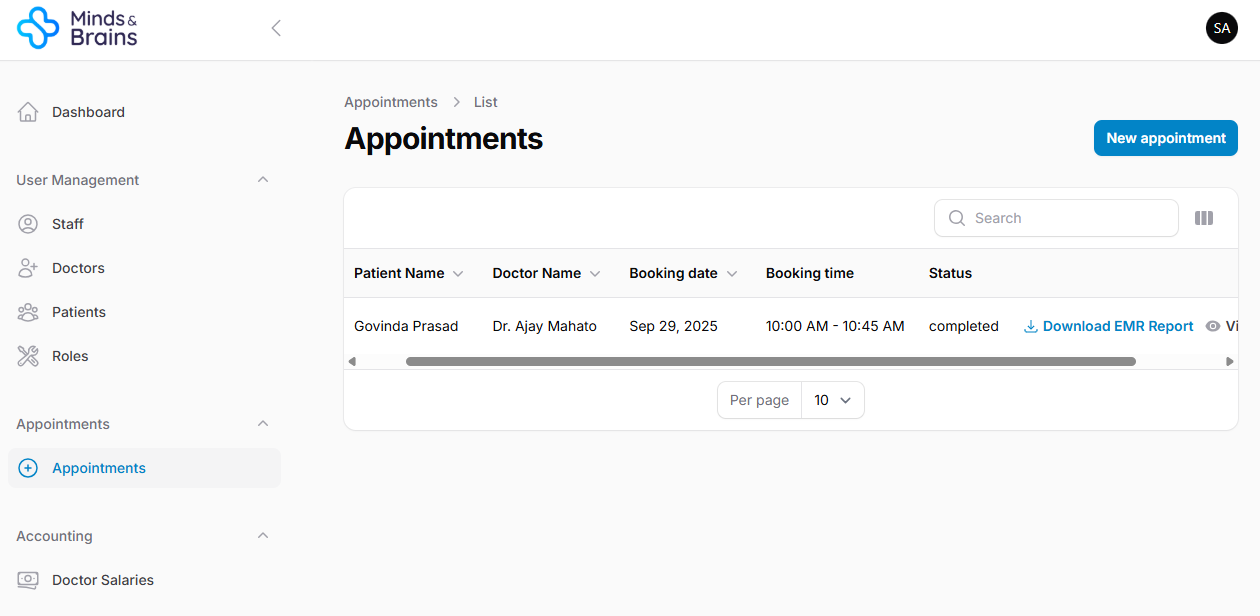Collapse the sidebar with the chevron arrow
1260x616 pixels.
276,28
